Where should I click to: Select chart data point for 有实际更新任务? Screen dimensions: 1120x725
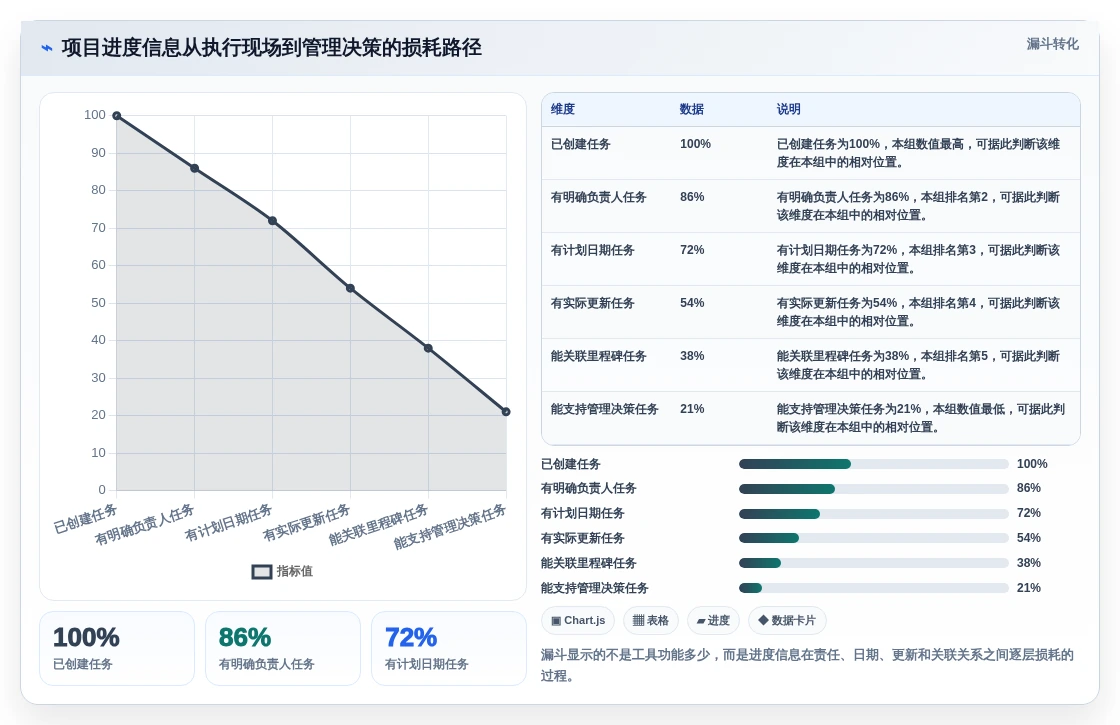[350, 289]
